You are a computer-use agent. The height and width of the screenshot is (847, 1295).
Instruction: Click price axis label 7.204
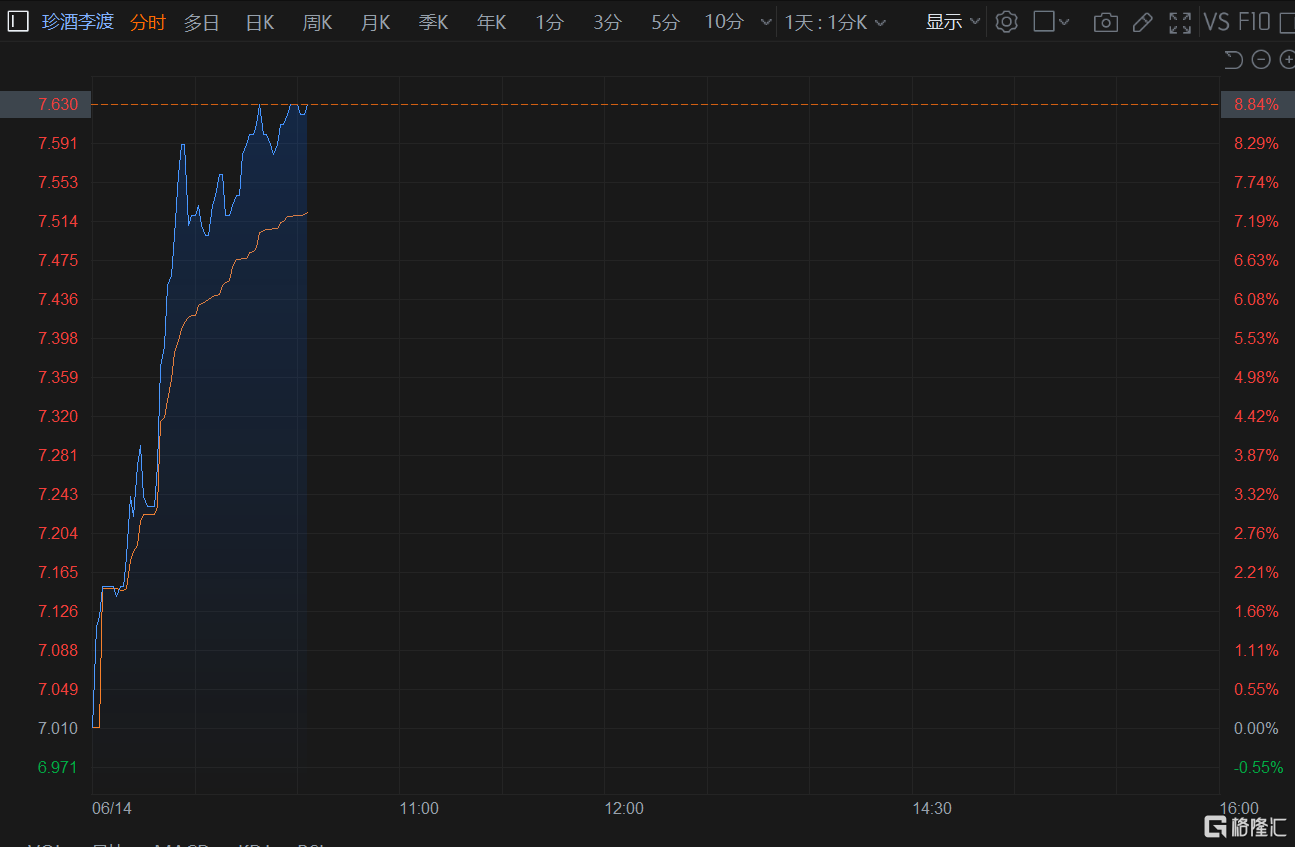coord(58,533)
